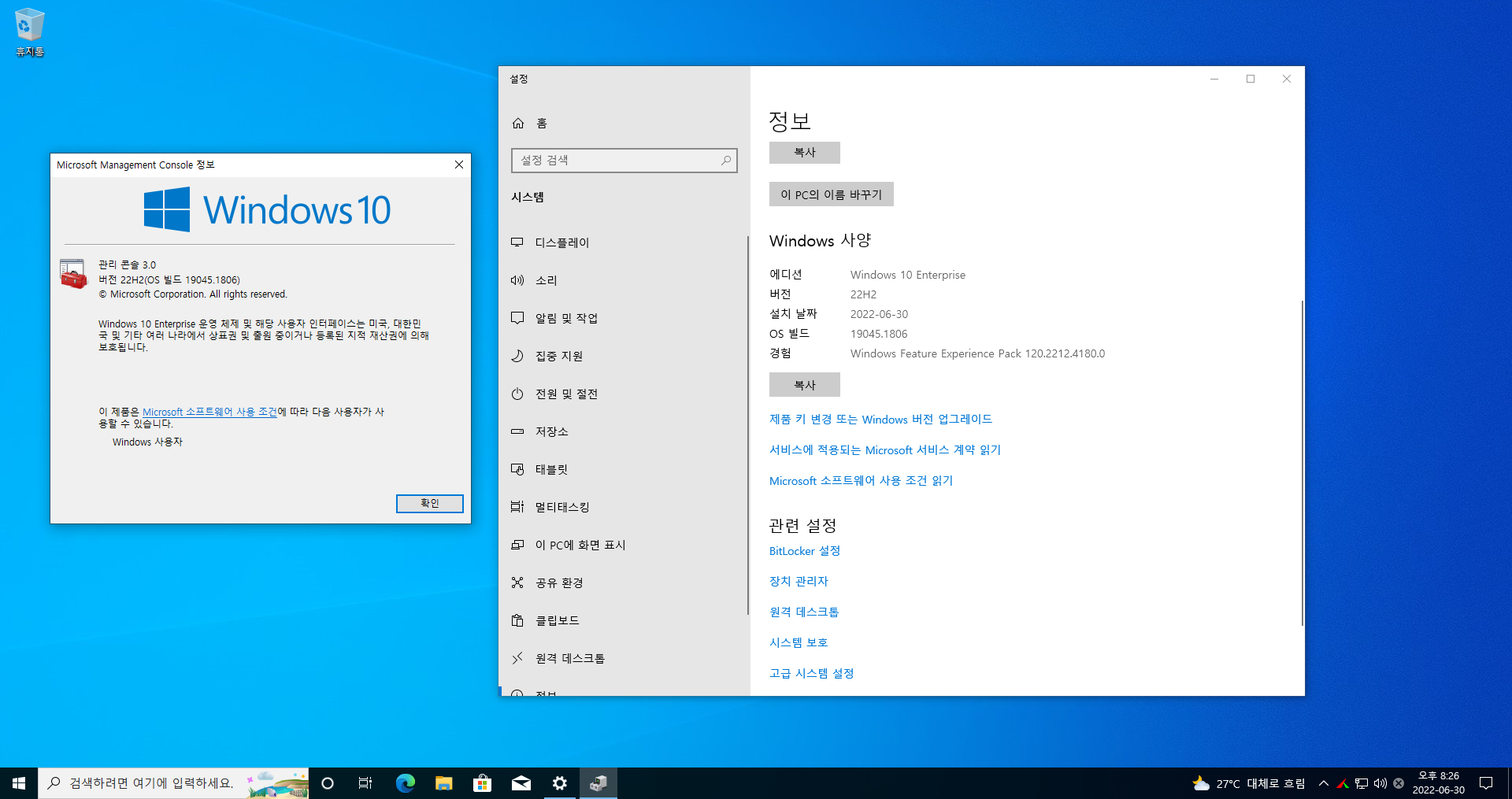1512x799 pixels.
Task: Select version value 22H2 in specifications
Action: pyautogui.click(x=863, y=294)
